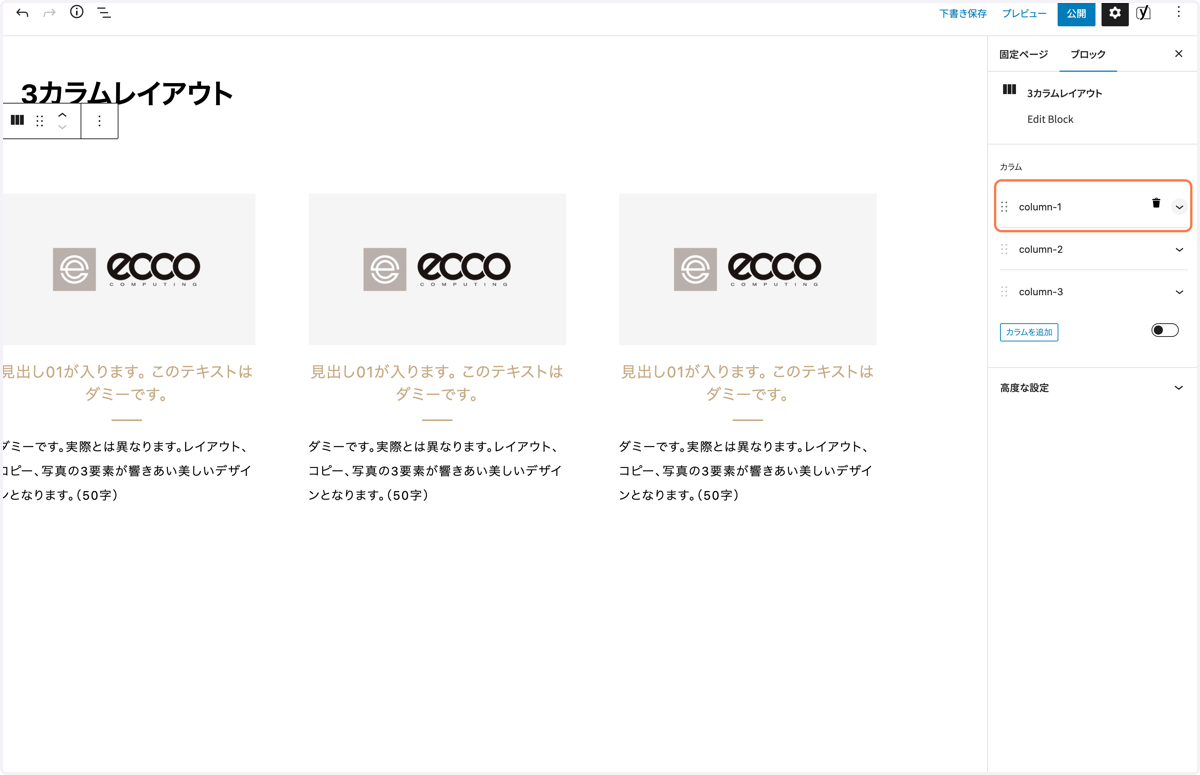1200x775 pixels.
Task: Click the middle column ecco image
Action: point(437,269)
